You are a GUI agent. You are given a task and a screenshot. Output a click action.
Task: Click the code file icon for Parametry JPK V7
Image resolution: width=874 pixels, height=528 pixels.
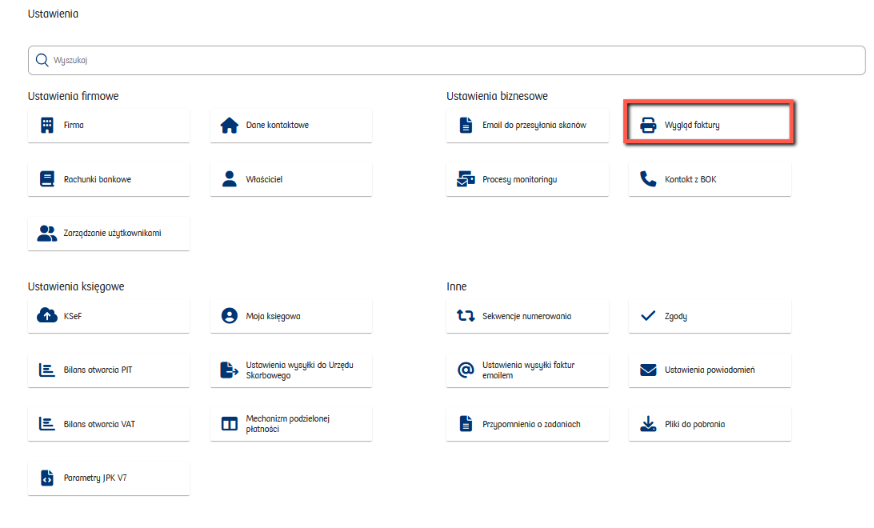(47, 478)
